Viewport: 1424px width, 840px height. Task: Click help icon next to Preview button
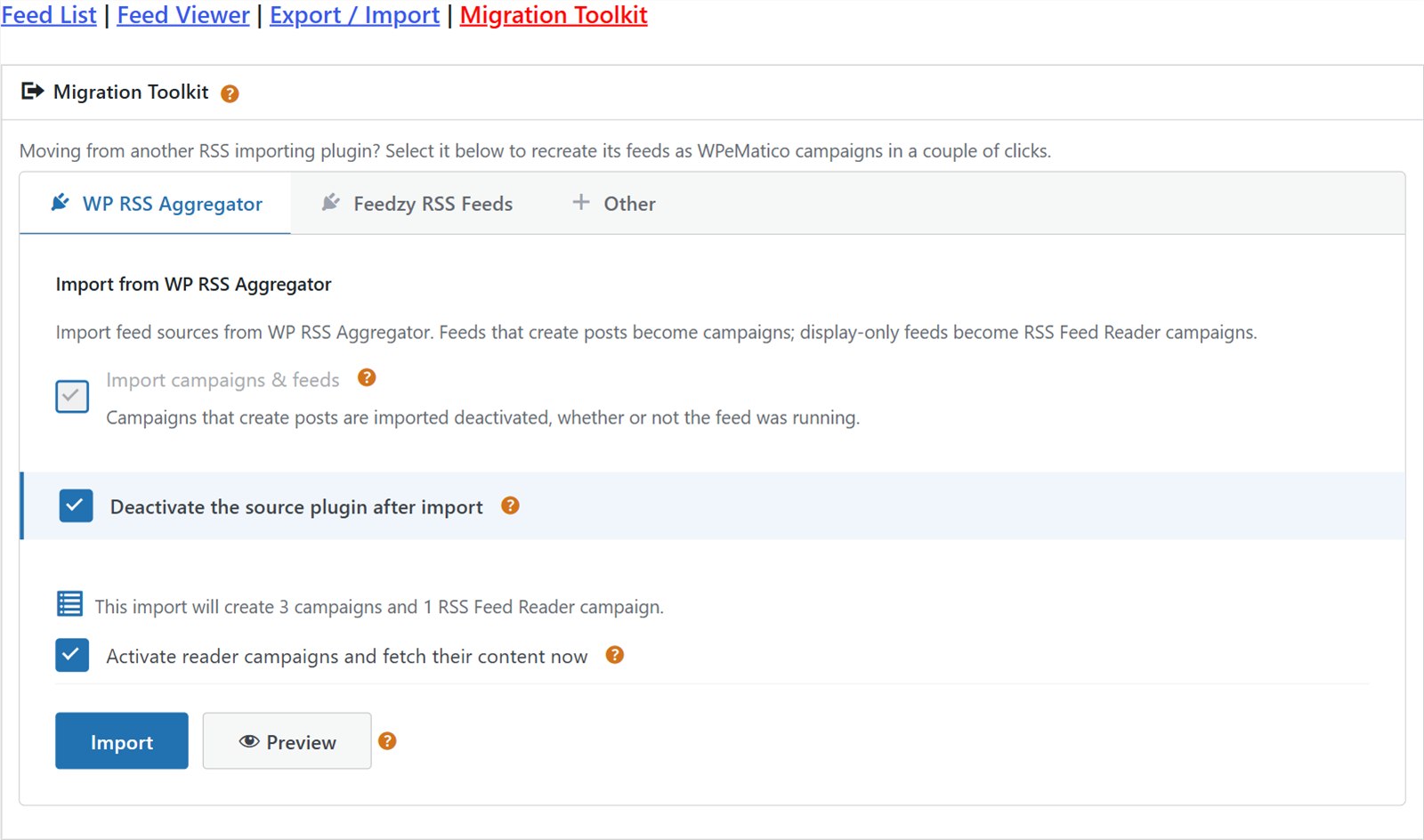pyautogui.click(x=387, y=741)
